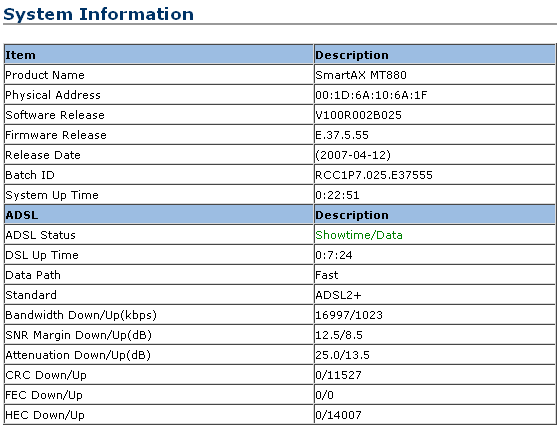Click the Batch ID value RCC1P7.025.E37555
This screenshot has width=560, height=429.
(374, 175)
